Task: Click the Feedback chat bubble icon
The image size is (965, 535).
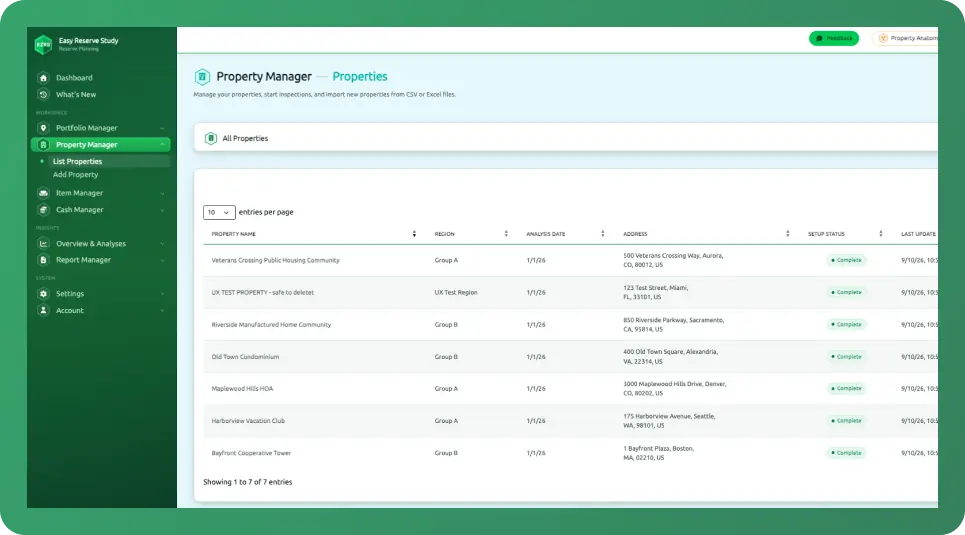Action: coord(819,38)
